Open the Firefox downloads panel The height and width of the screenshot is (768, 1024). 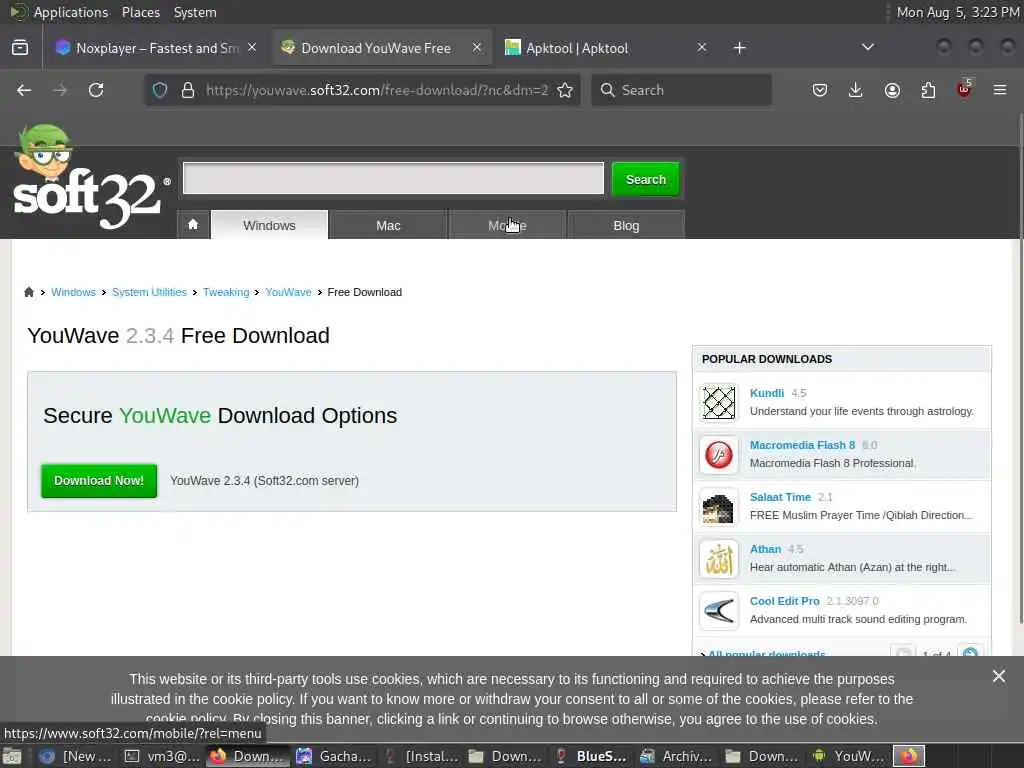click(856, 90)
